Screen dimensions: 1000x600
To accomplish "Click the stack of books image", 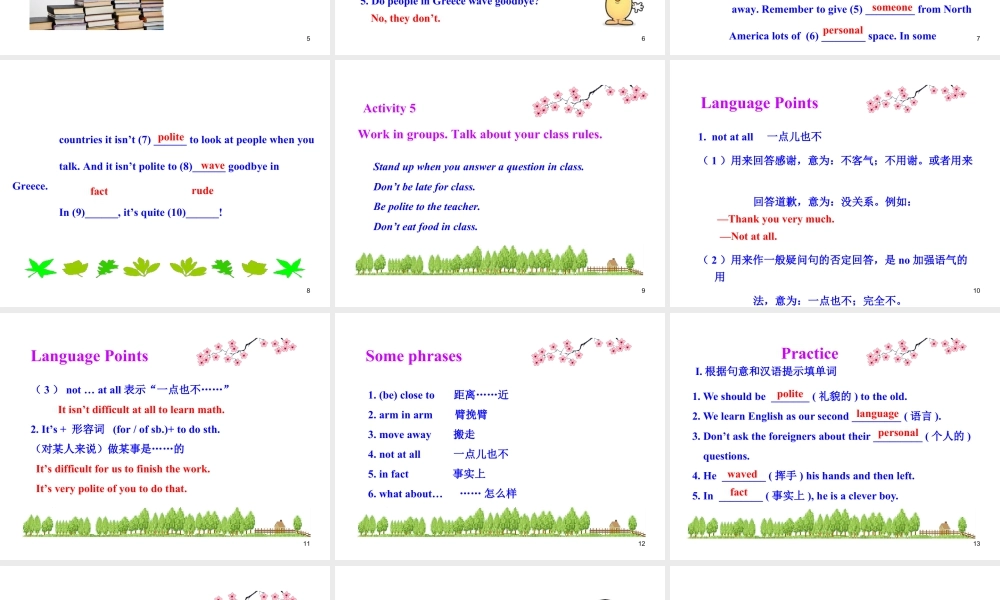I will (96, 14).
